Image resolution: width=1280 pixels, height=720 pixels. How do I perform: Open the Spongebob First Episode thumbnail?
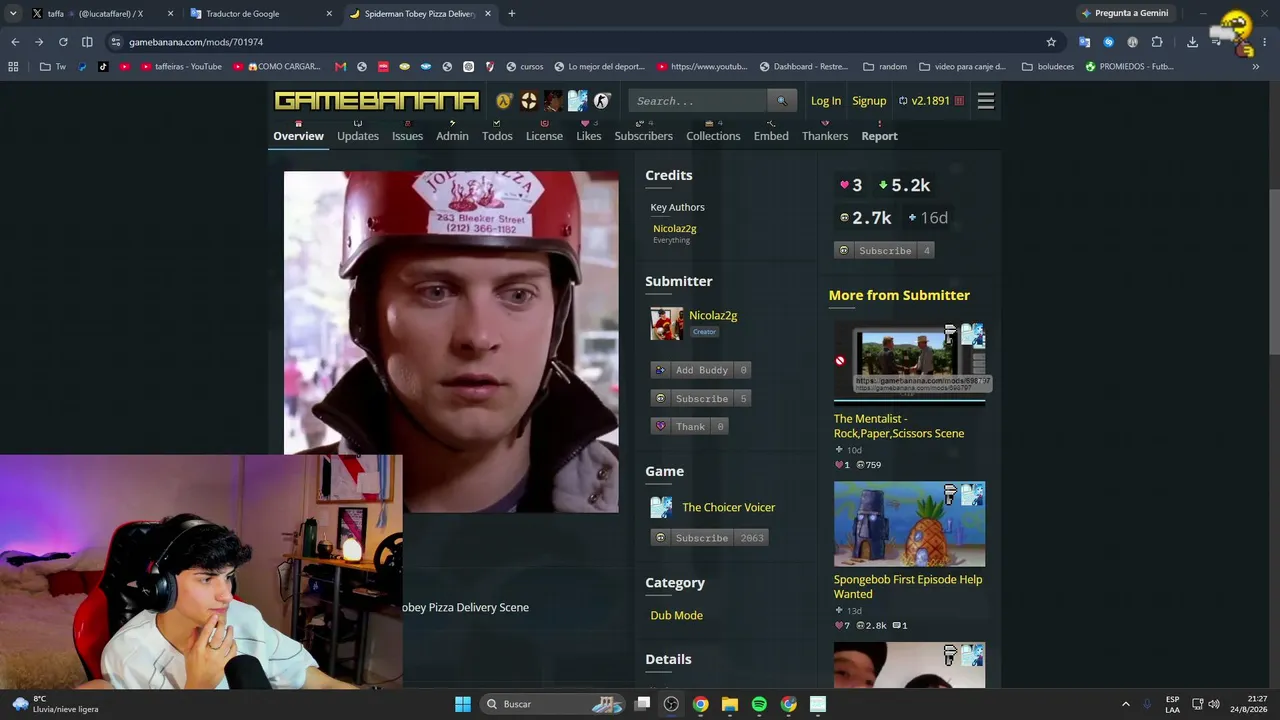[909, 524]
